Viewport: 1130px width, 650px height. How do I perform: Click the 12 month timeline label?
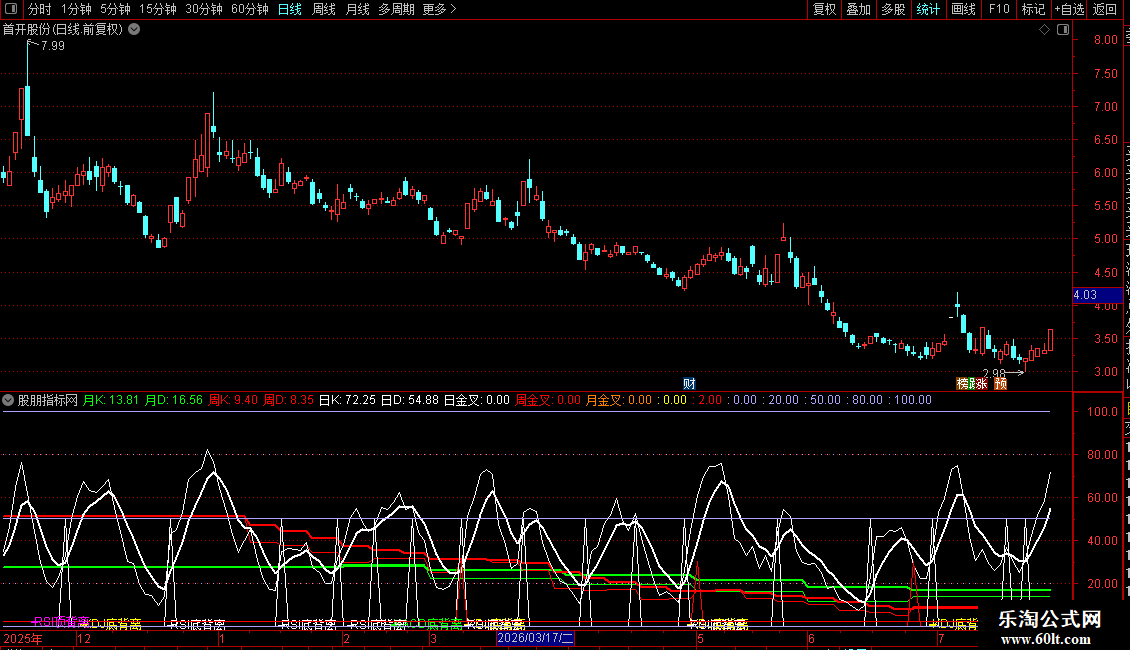[x=84, y=638]
